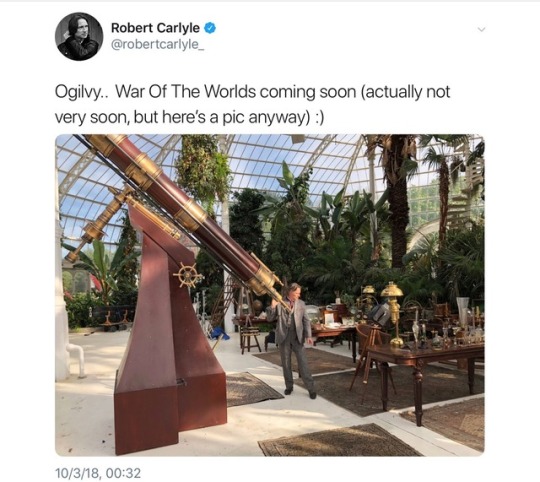Open the @robertcarlyle_ handle link
The width and height of the screenshot is (540, 482).
point(158,45)
